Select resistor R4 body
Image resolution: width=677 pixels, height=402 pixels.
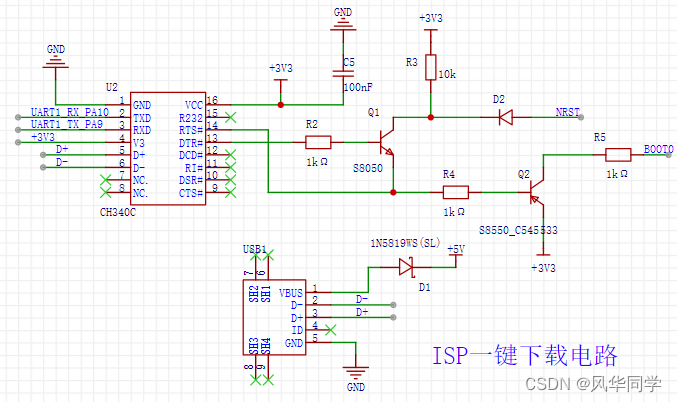pos(456,192)
